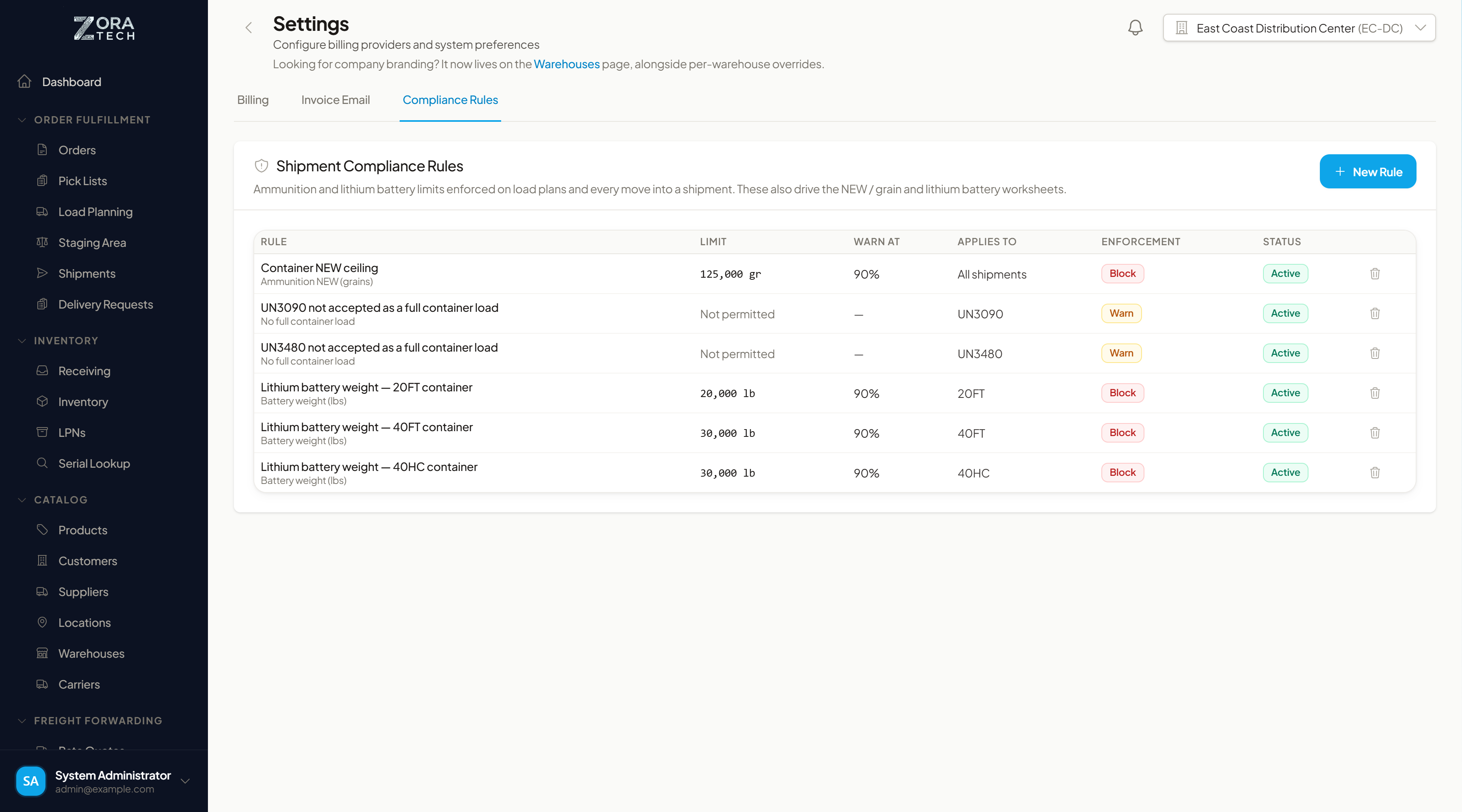
Task: Toggle Active status for 40FT container rule
Action: click(x=1285, y=432)
